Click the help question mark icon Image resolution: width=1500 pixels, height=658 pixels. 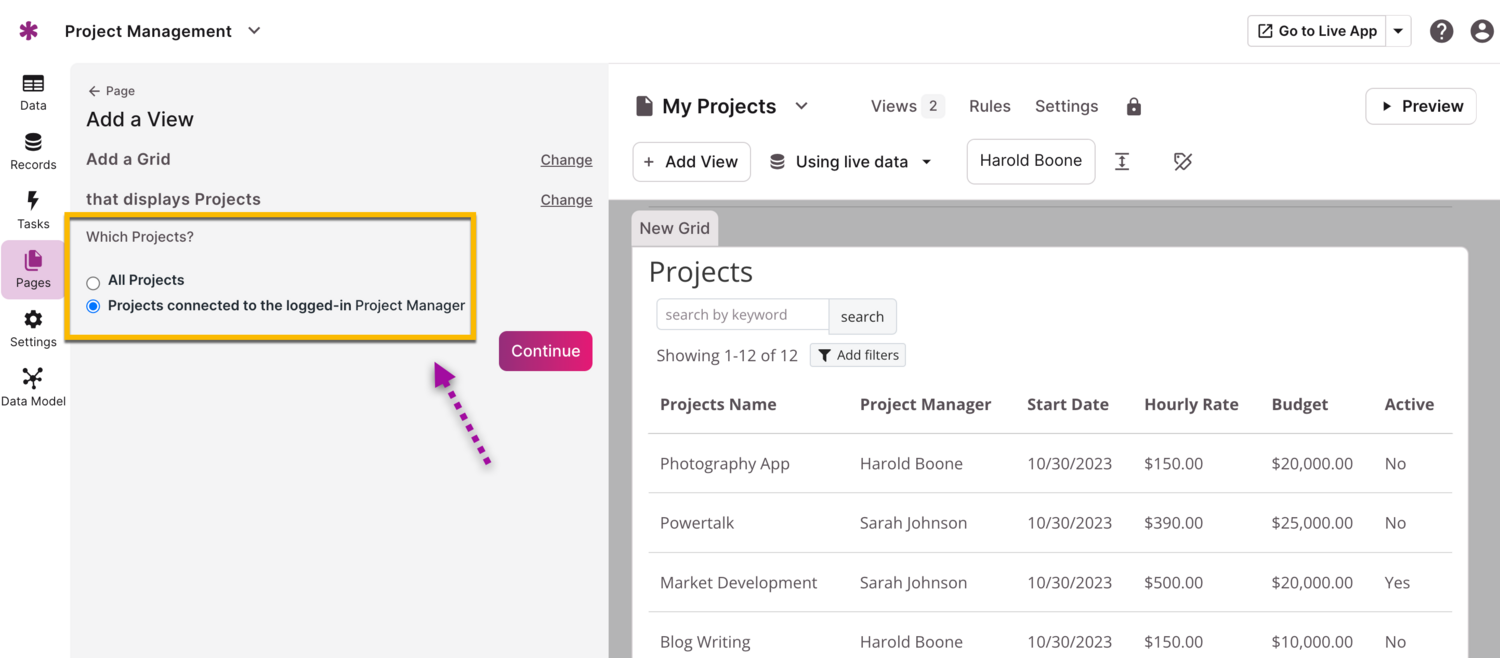click(x=1441, y=31)
